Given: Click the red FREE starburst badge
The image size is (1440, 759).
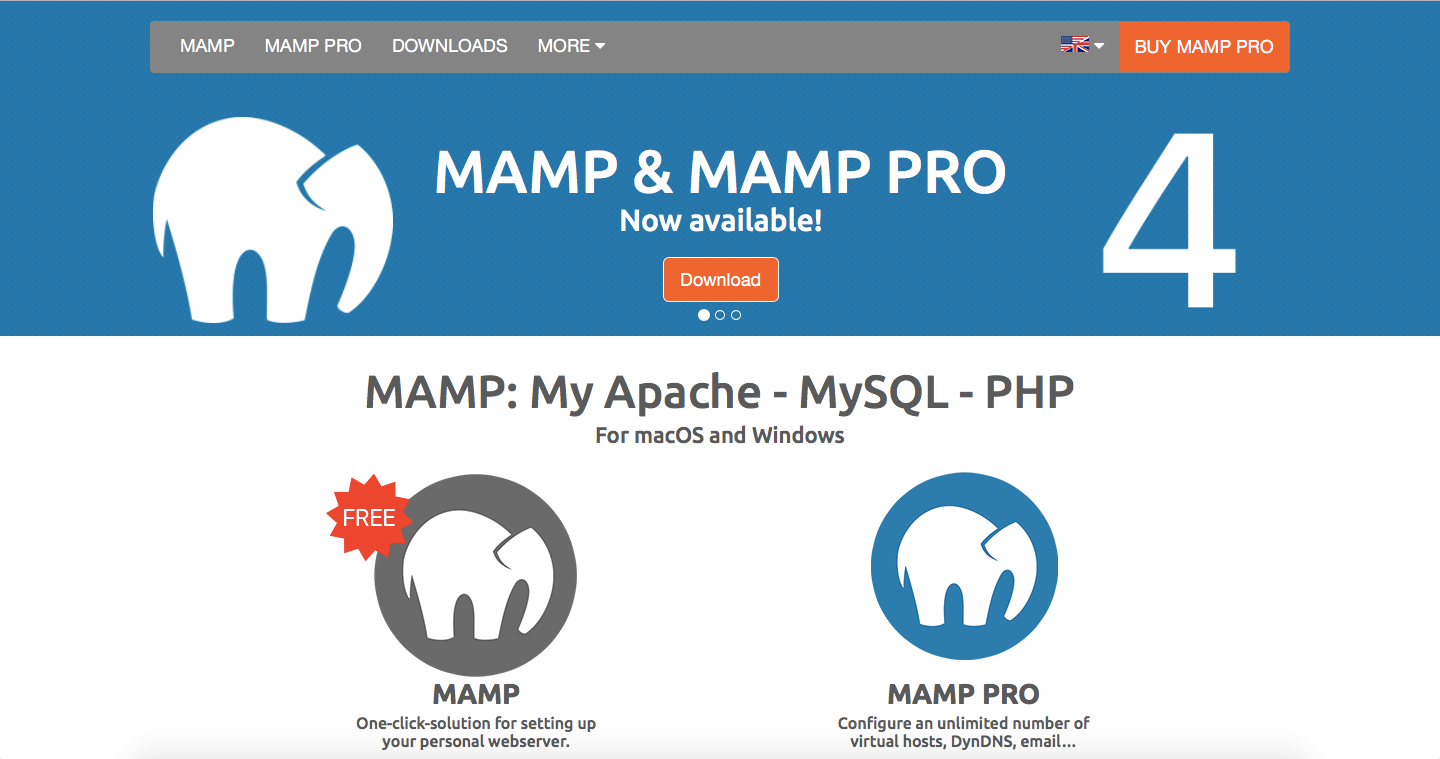Looking at the screenshot, I should (x=369, y=517).
